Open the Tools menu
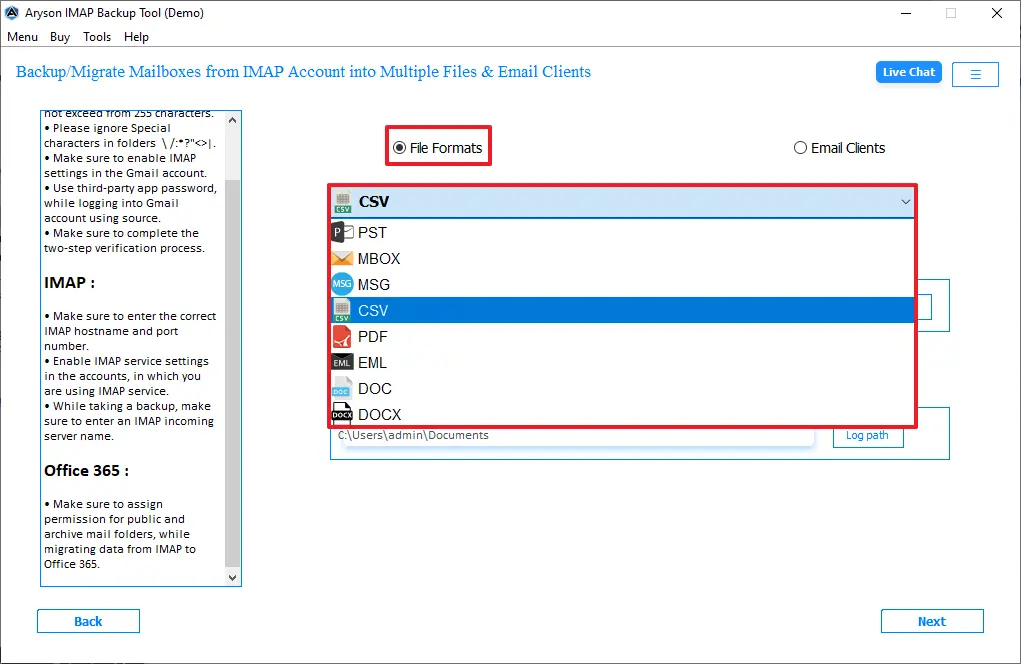 click(97, 37)
